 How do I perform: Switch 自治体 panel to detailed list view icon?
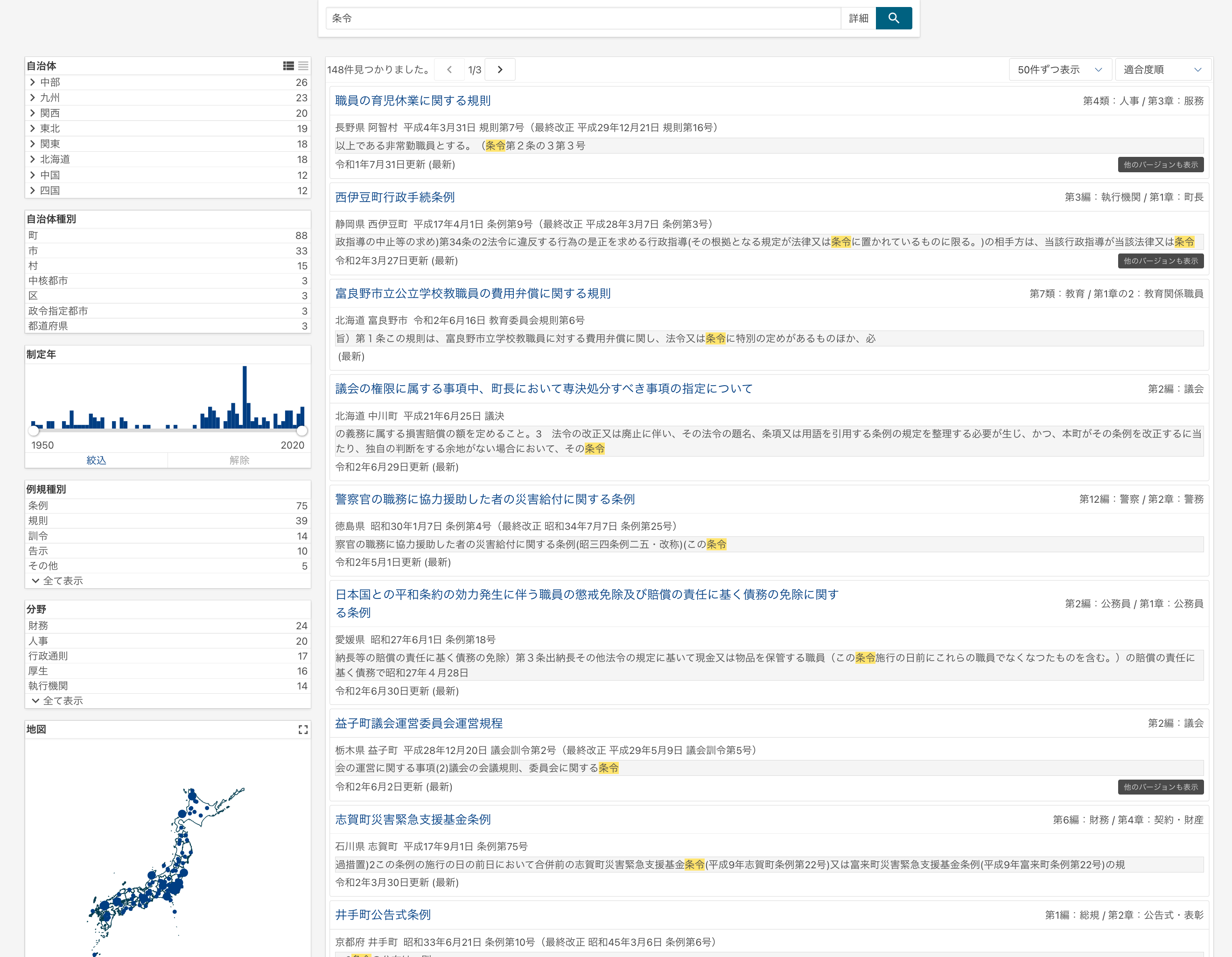pos(288,66)
